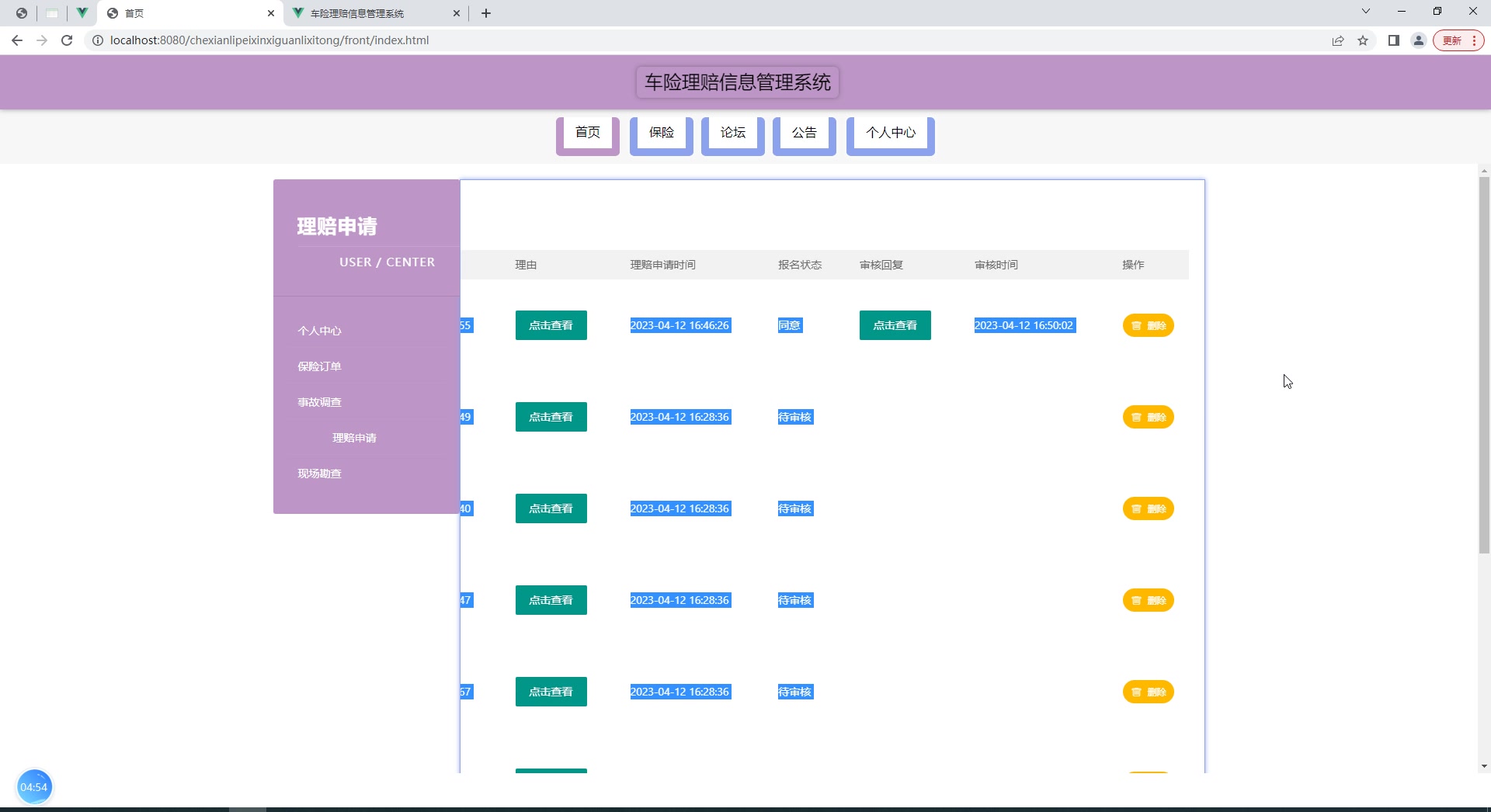Screen dimensions: 1491x812
Task: Click the 报名状态 column header
Action: 800,265
